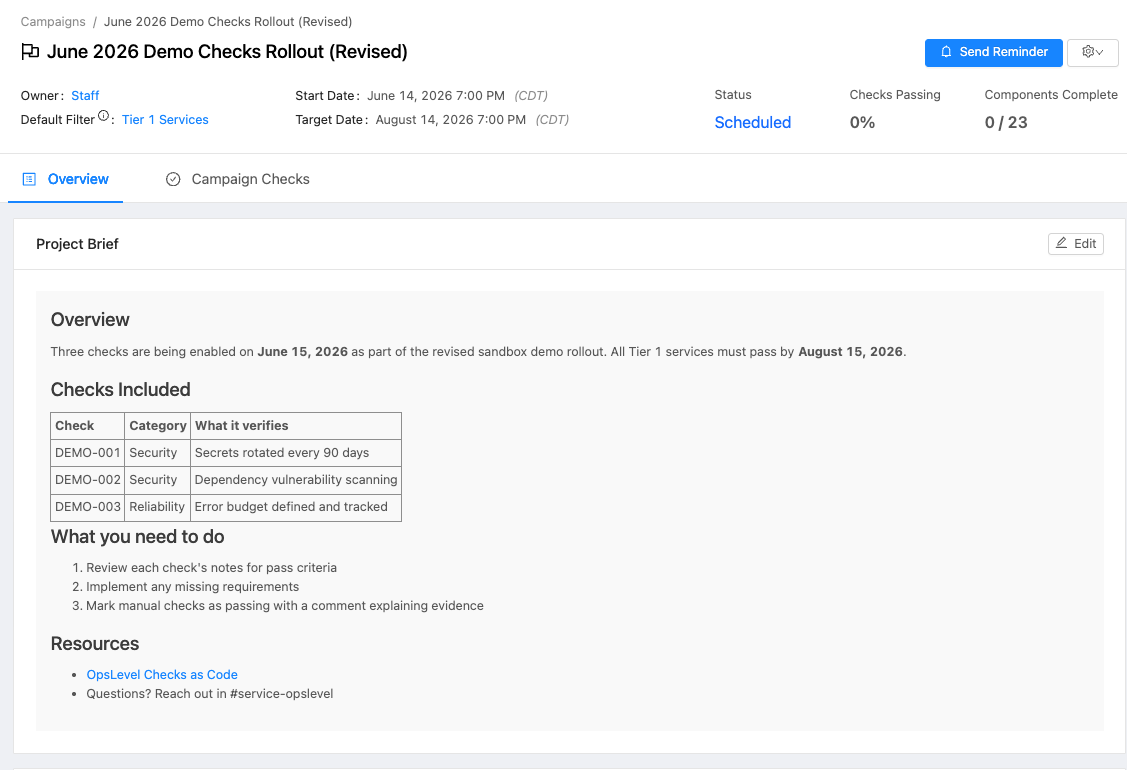Edit the Project Brief
This screenshot has height=770, width=1127.
pyautogui.click(x=1076, y=243)
